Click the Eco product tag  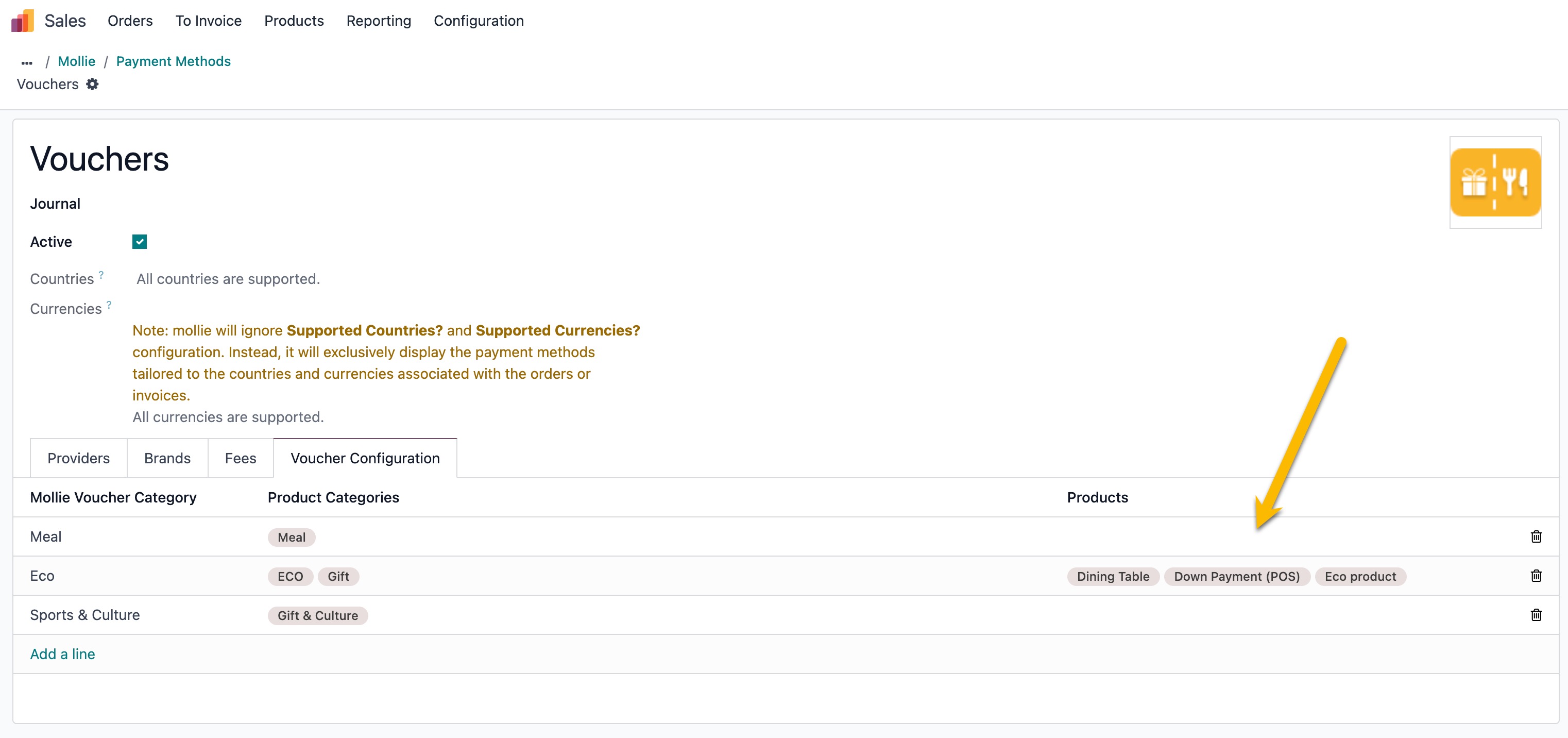1360,576
